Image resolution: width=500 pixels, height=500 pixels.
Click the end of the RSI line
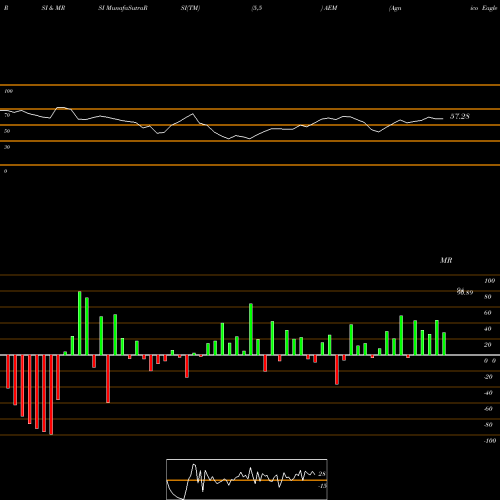[x=443, y=119]
